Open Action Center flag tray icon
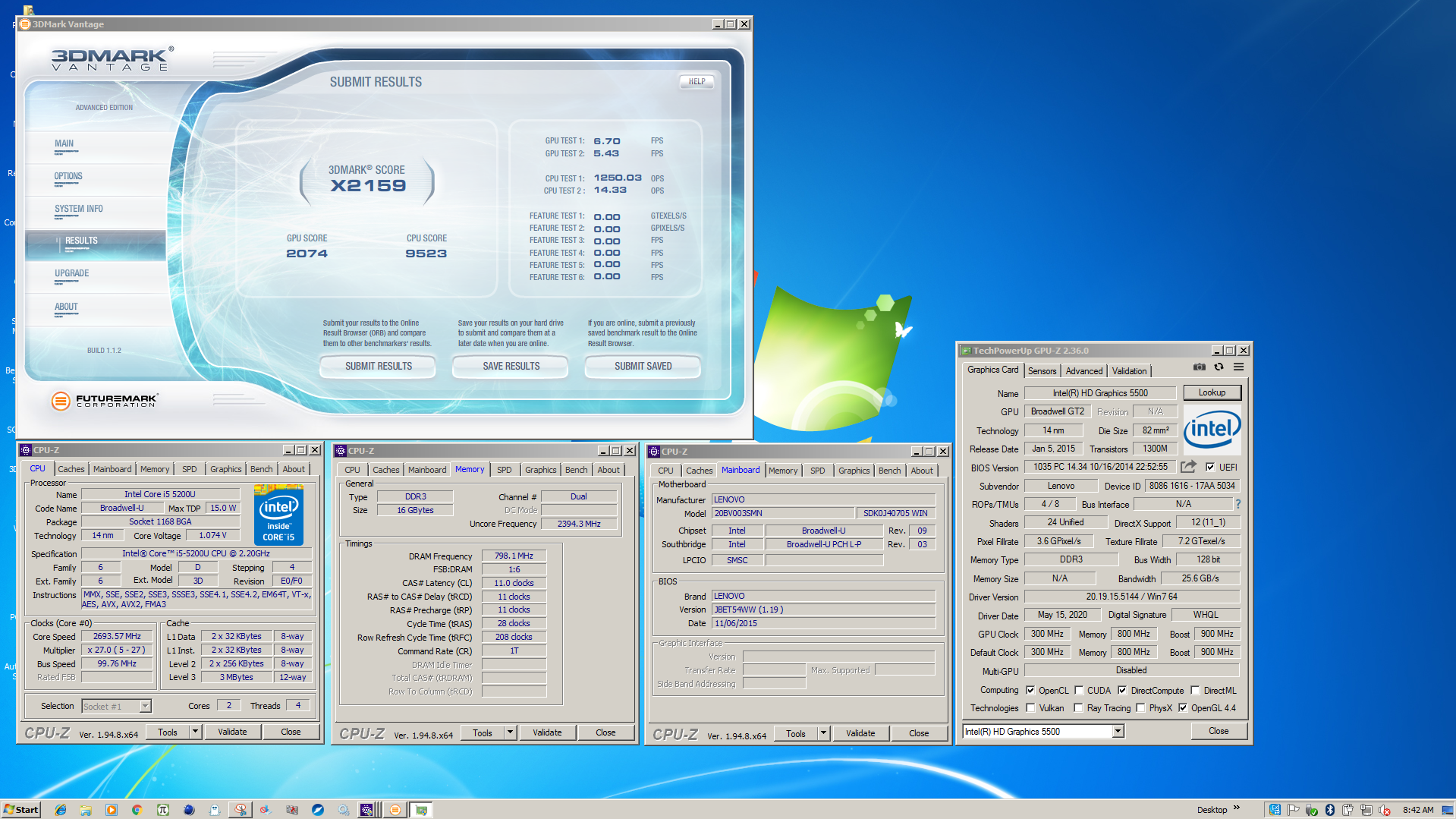Viewport: 1456px width, 819px height. 1294,810
